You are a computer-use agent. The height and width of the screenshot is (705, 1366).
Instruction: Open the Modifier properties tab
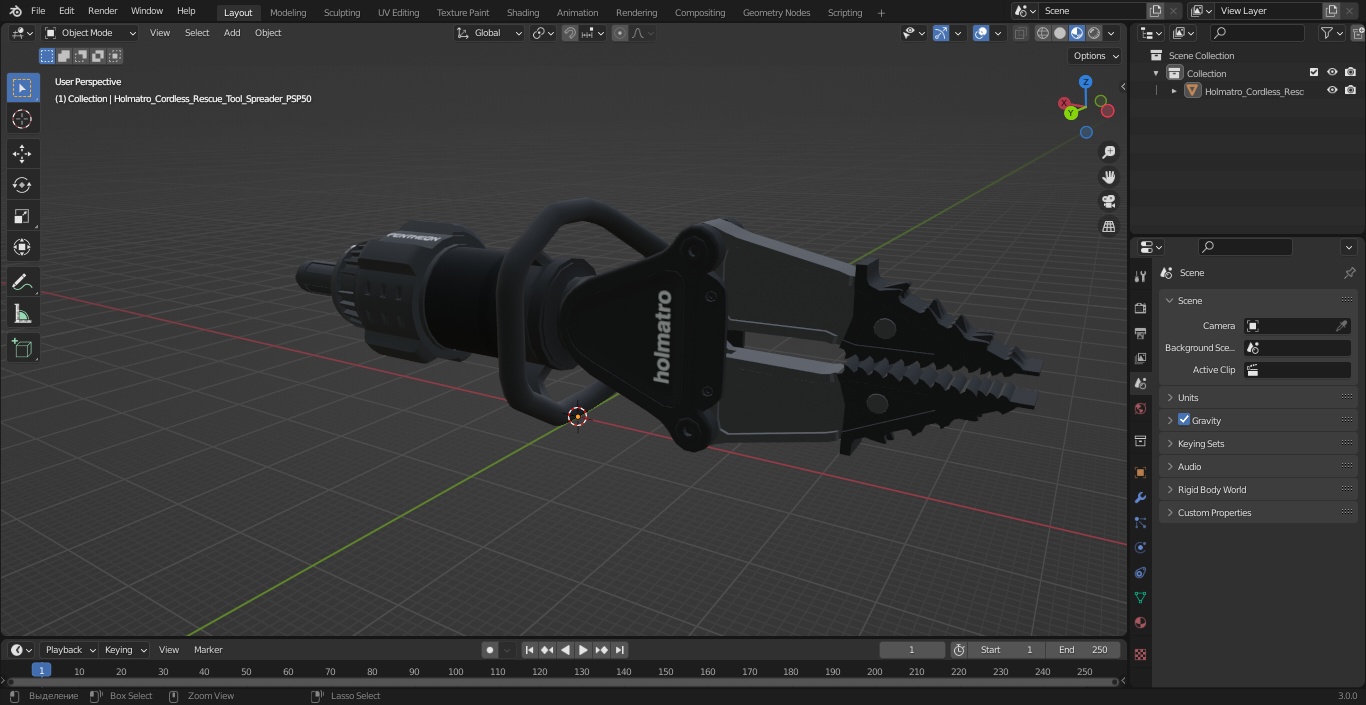click(1140, 497)
